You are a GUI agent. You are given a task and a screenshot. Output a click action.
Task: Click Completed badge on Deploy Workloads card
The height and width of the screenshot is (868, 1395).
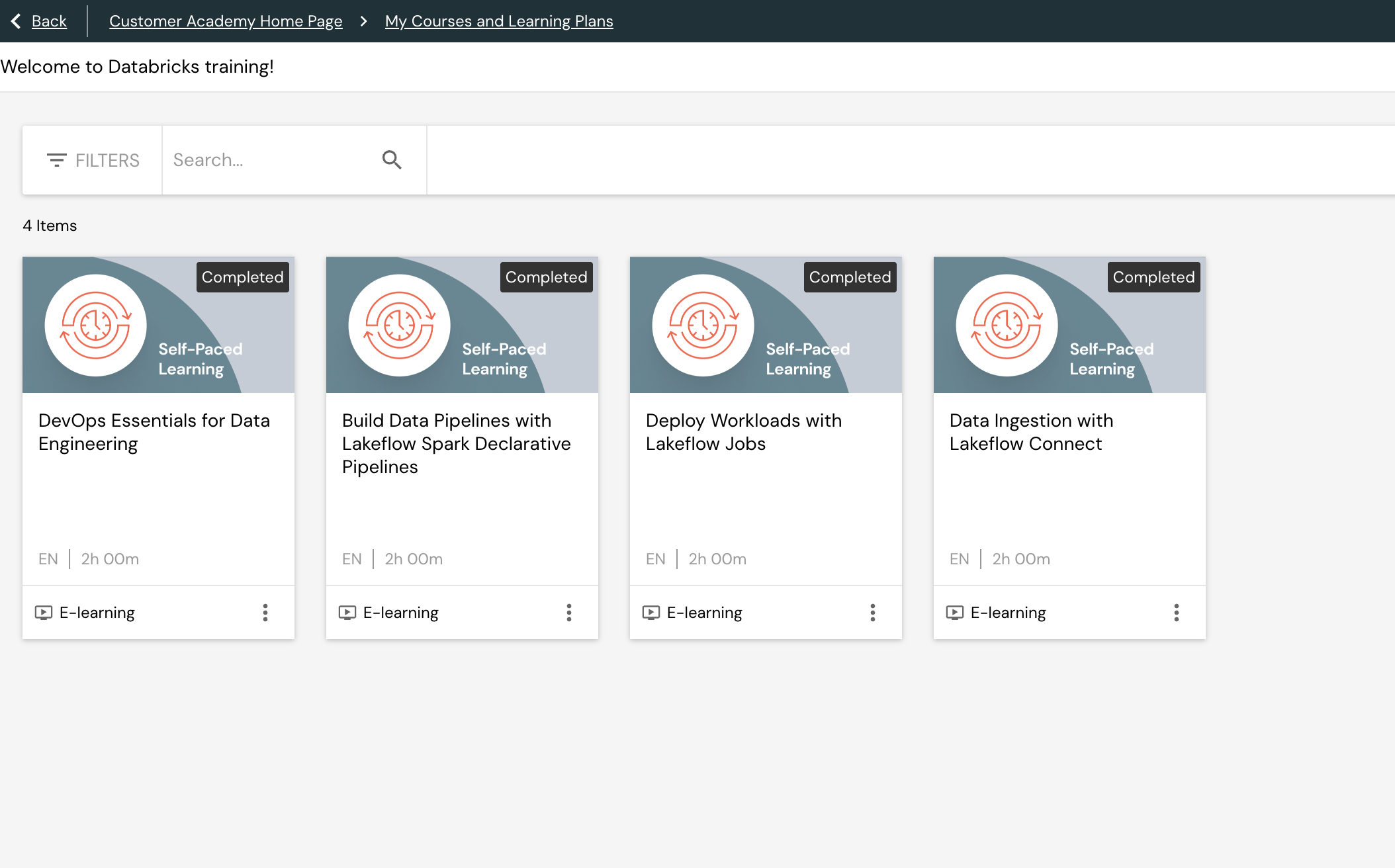(x=850, y=277)
